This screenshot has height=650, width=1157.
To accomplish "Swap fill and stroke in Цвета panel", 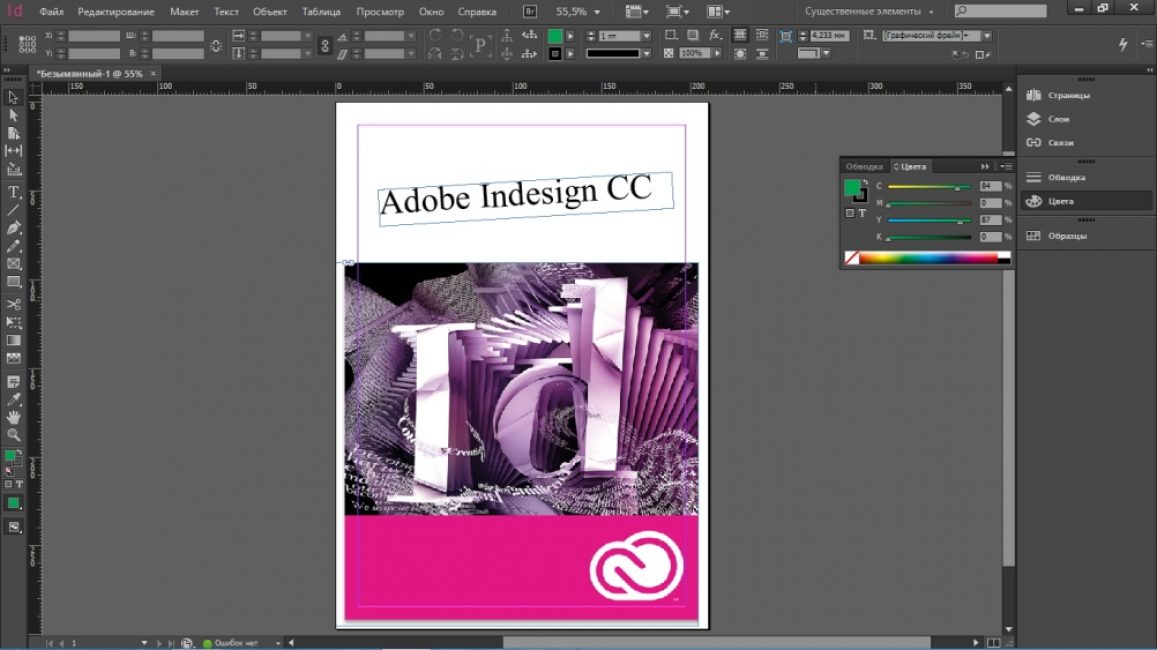I will click(865, 182).
